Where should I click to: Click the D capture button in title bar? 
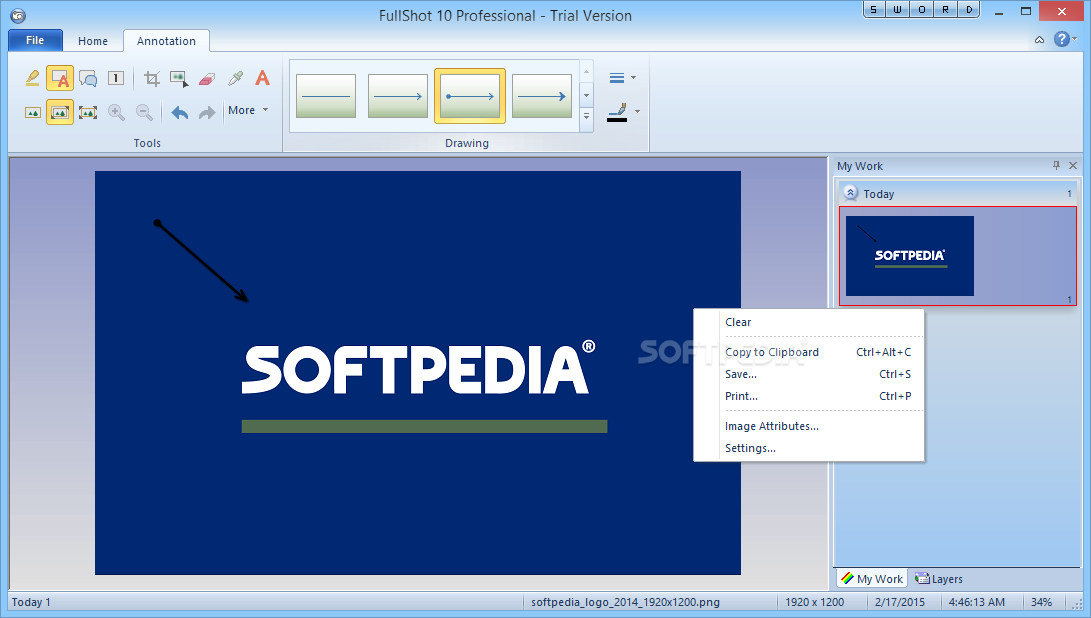tap(969, 10)
